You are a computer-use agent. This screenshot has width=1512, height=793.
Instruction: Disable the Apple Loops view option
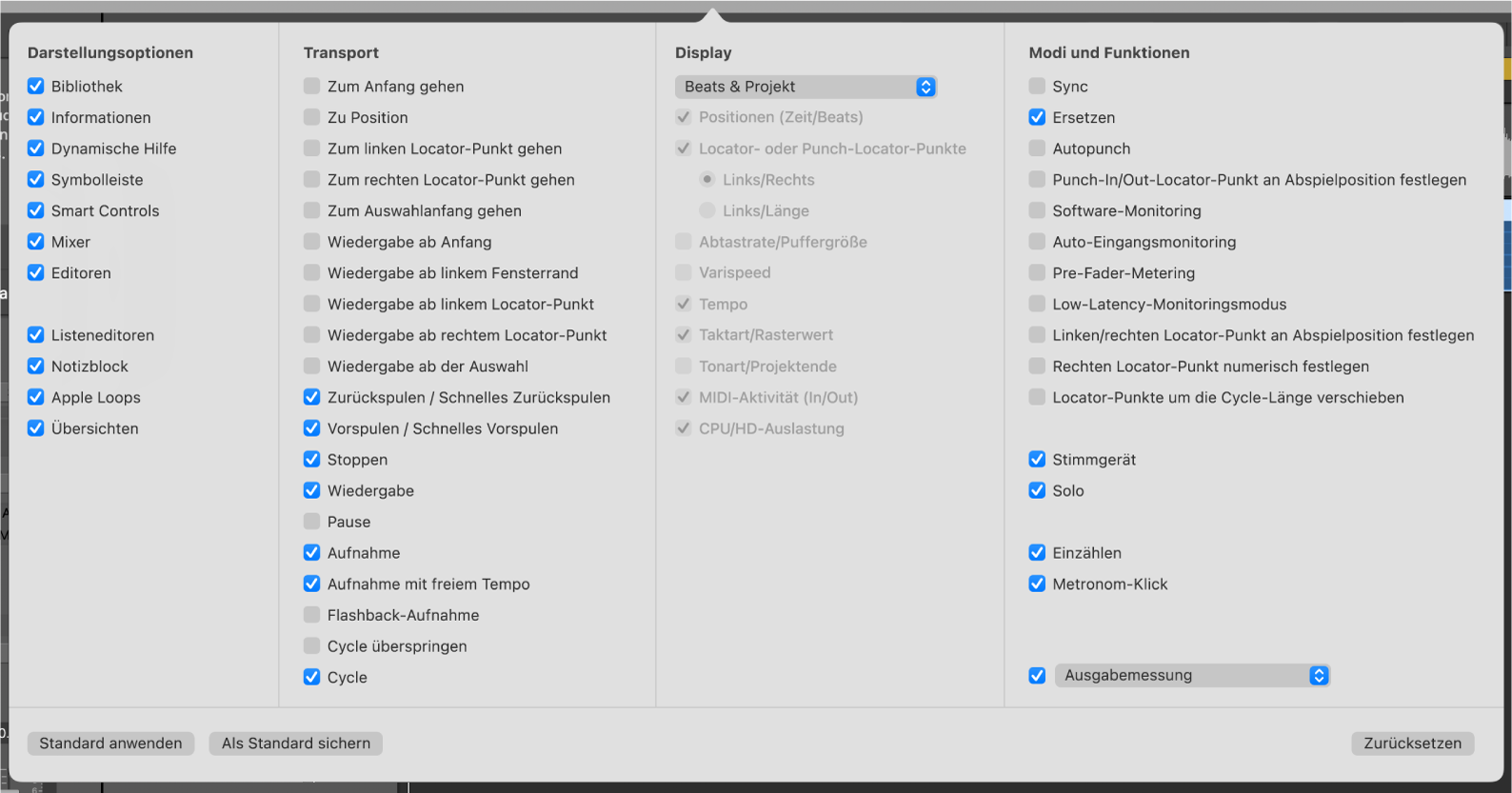(x=36, y=397)
